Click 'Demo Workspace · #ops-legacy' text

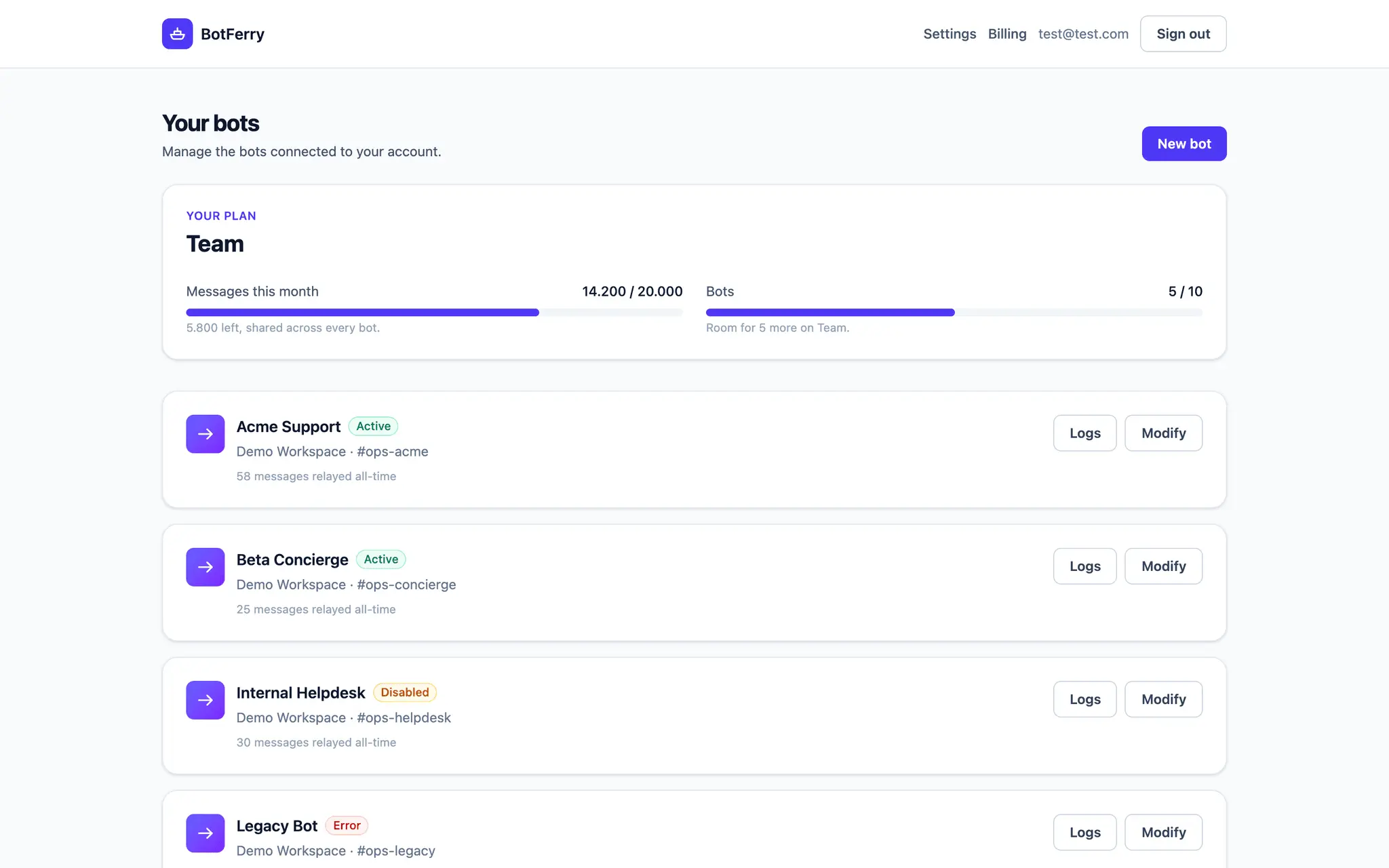[x=336, y=850]
